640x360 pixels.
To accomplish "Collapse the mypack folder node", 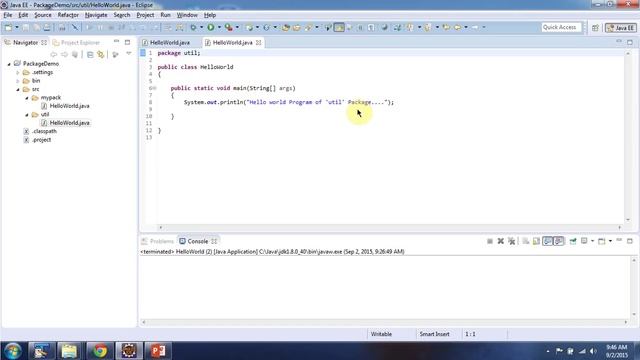I will (x=27, y=98).
